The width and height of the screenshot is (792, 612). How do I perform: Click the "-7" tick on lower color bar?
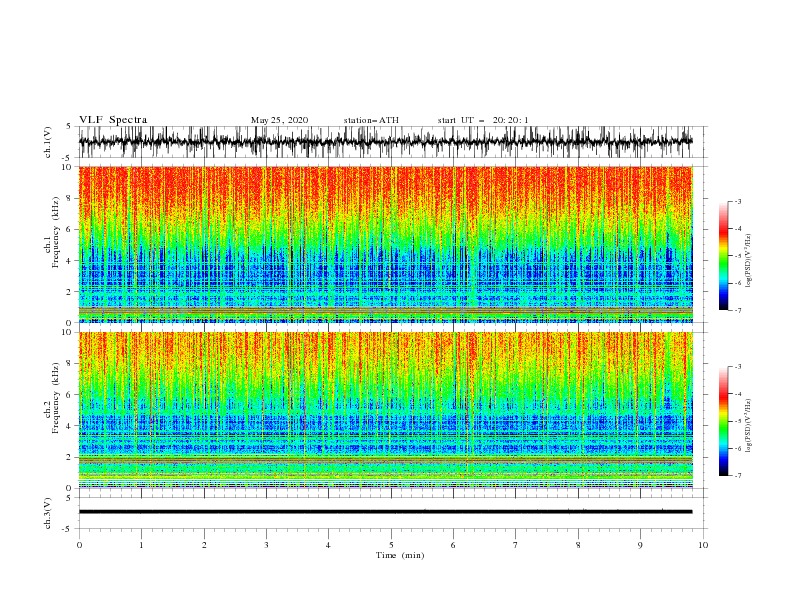(x=738, y=475)
